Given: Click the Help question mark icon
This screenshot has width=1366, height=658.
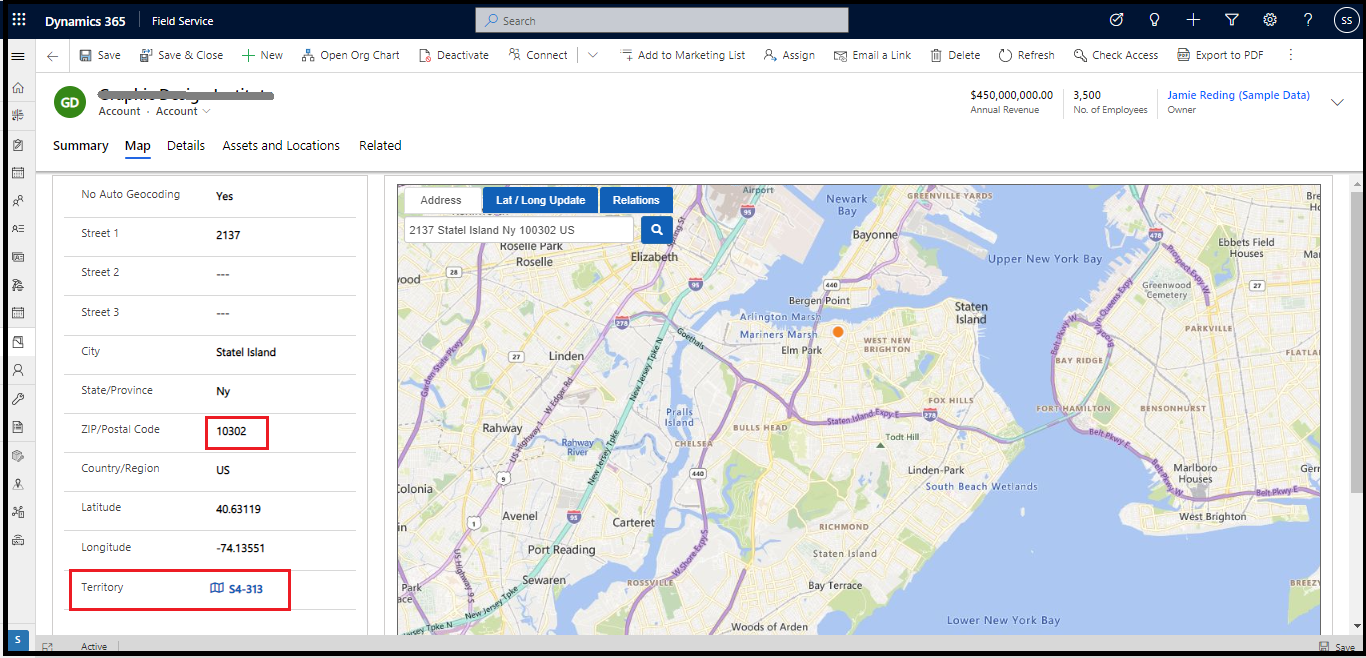Looking at the screenshot, I should (1307, 20).
